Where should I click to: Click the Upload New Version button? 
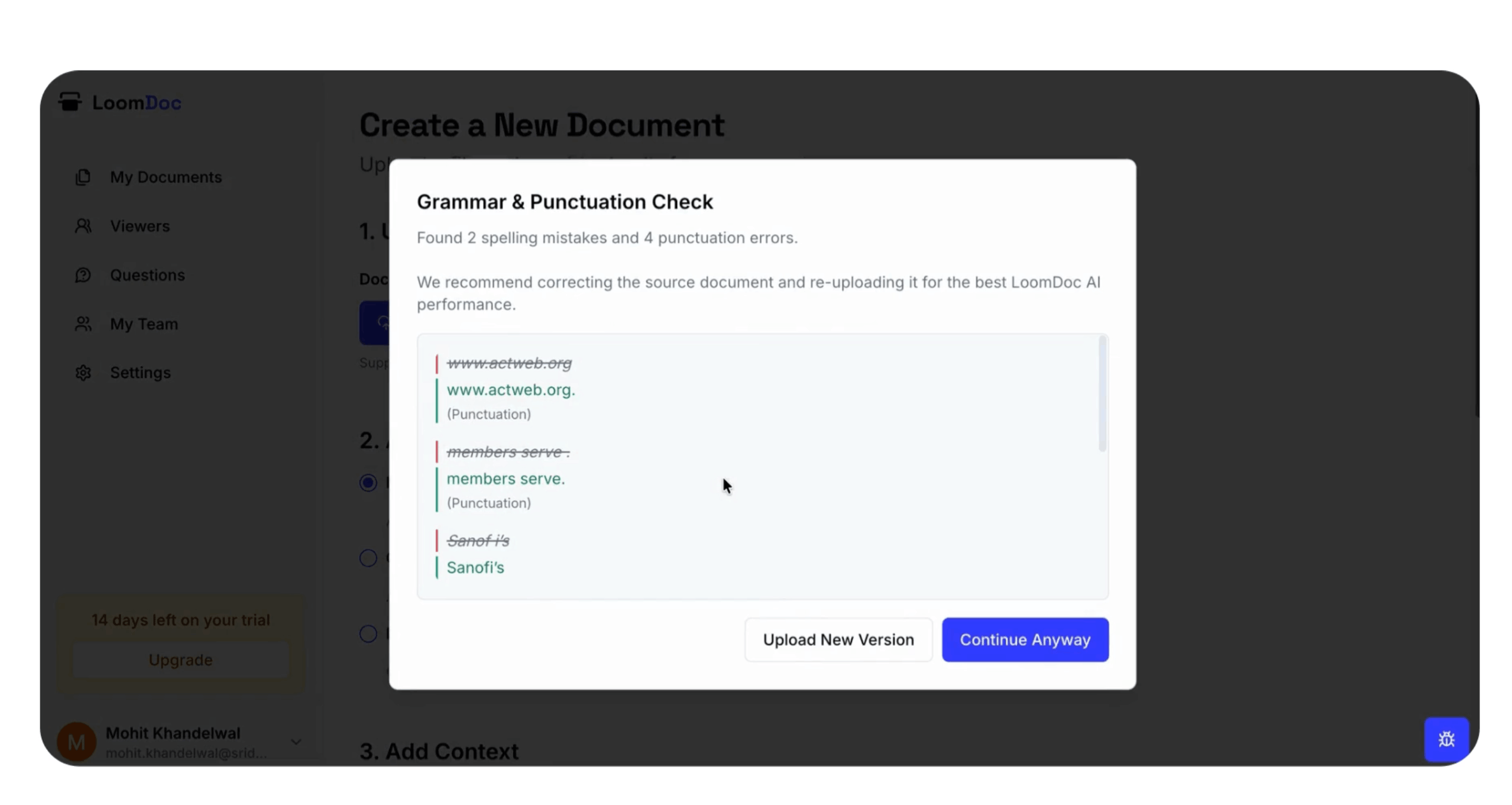tap(838, 640)
